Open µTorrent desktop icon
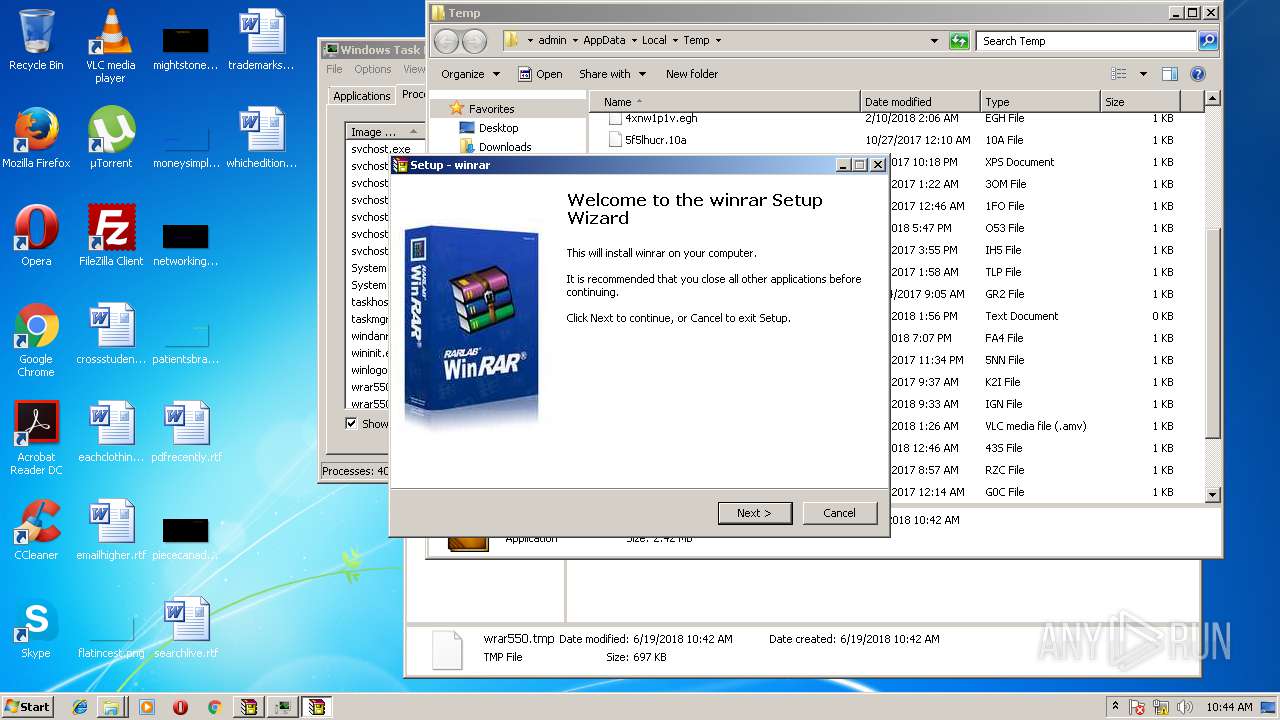 coord(110,139)
